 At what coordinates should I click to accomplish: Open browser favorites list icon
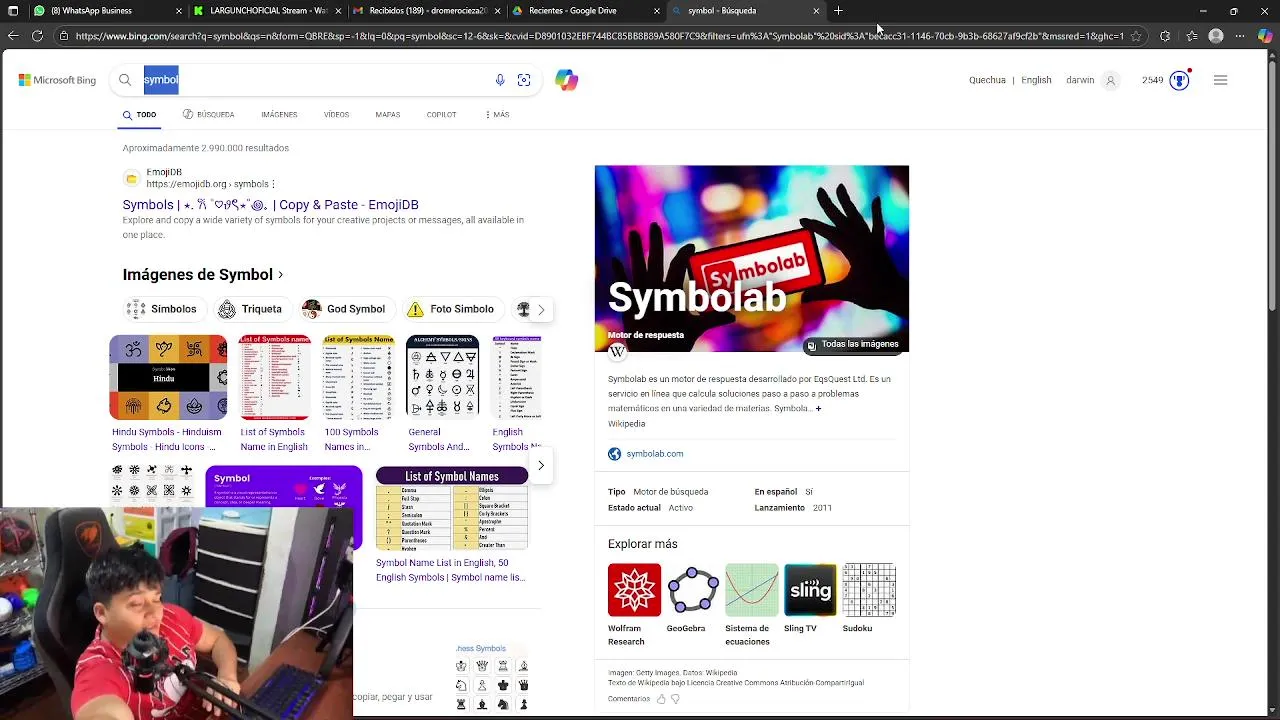tap(1191, 36)
